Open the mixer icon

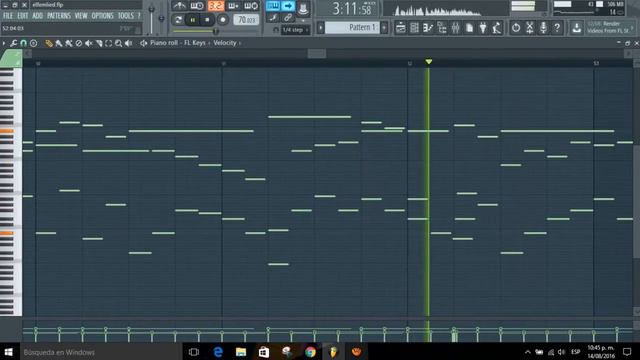pyautogui.click(x=456, y=28)
